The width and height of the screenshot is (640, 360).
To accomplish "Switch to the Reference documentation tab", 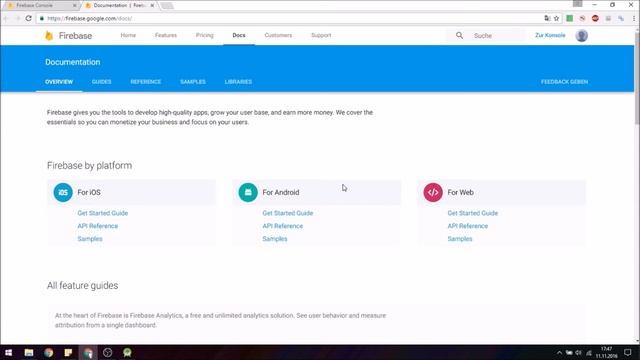I will coord(146,82).
